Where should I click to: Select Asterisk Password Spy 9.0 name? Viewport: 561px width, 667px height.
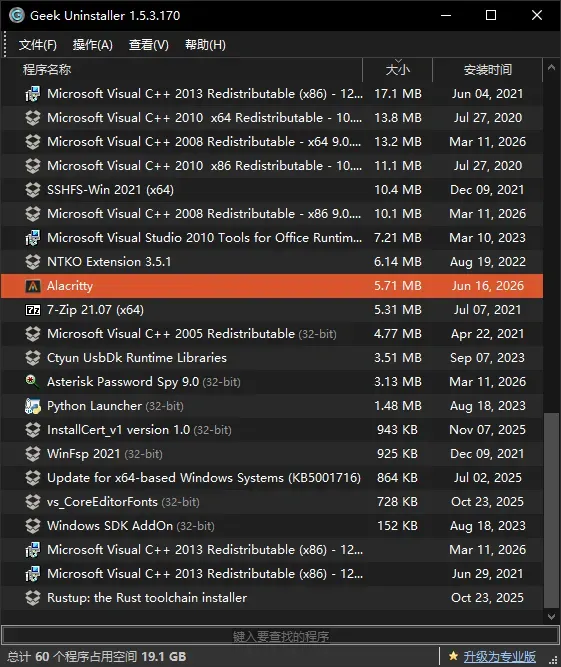coord(123,382)
